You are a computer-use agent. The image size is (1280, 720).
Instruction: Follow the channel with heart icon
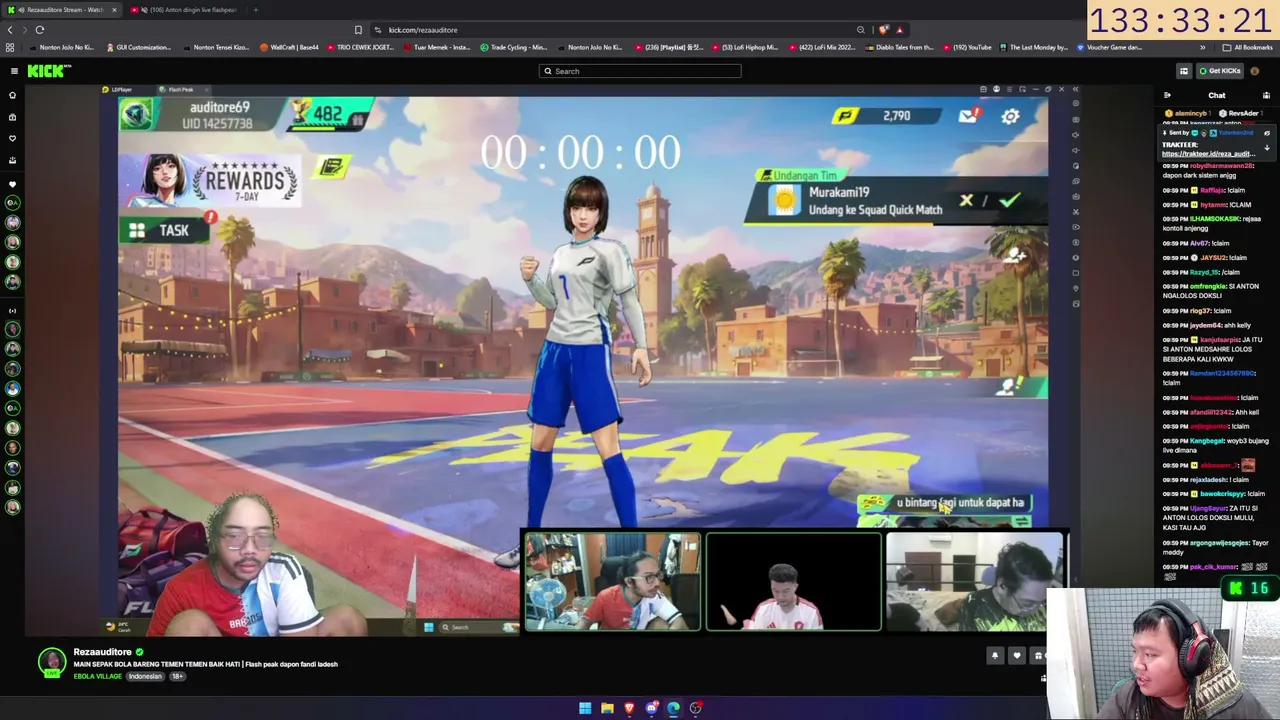point(1017,656)
